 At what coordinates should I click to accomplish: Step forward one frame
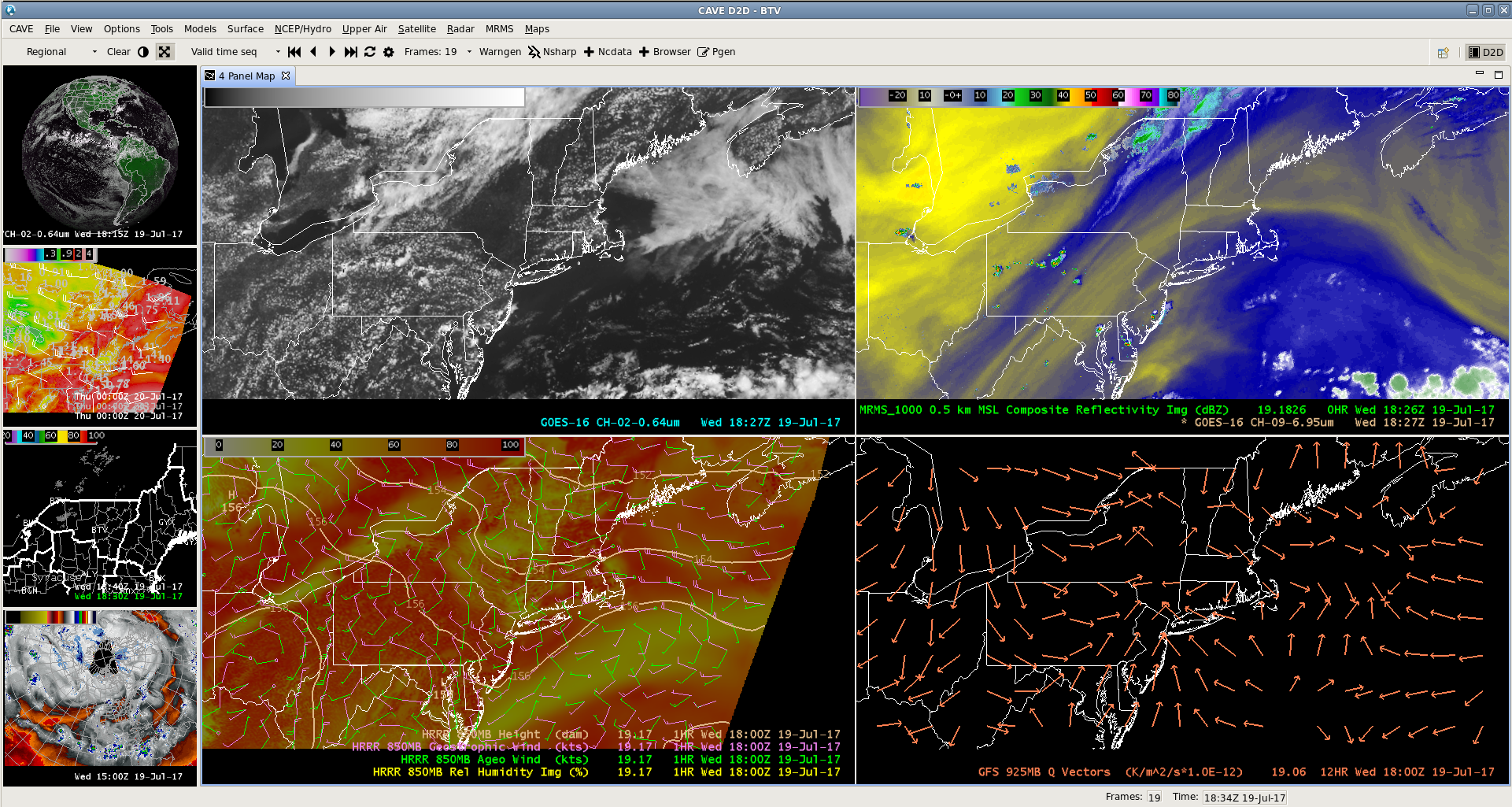(331, 52)
